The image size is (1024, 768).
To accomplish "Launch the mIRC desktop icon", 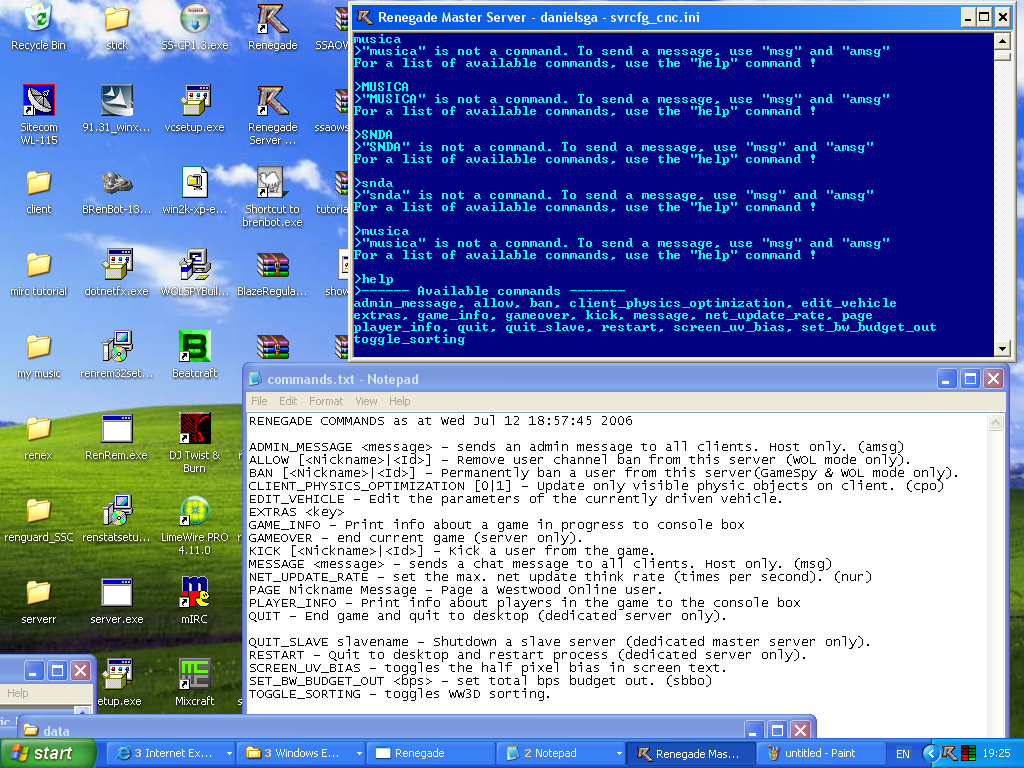I will click(x=194, y=594).
